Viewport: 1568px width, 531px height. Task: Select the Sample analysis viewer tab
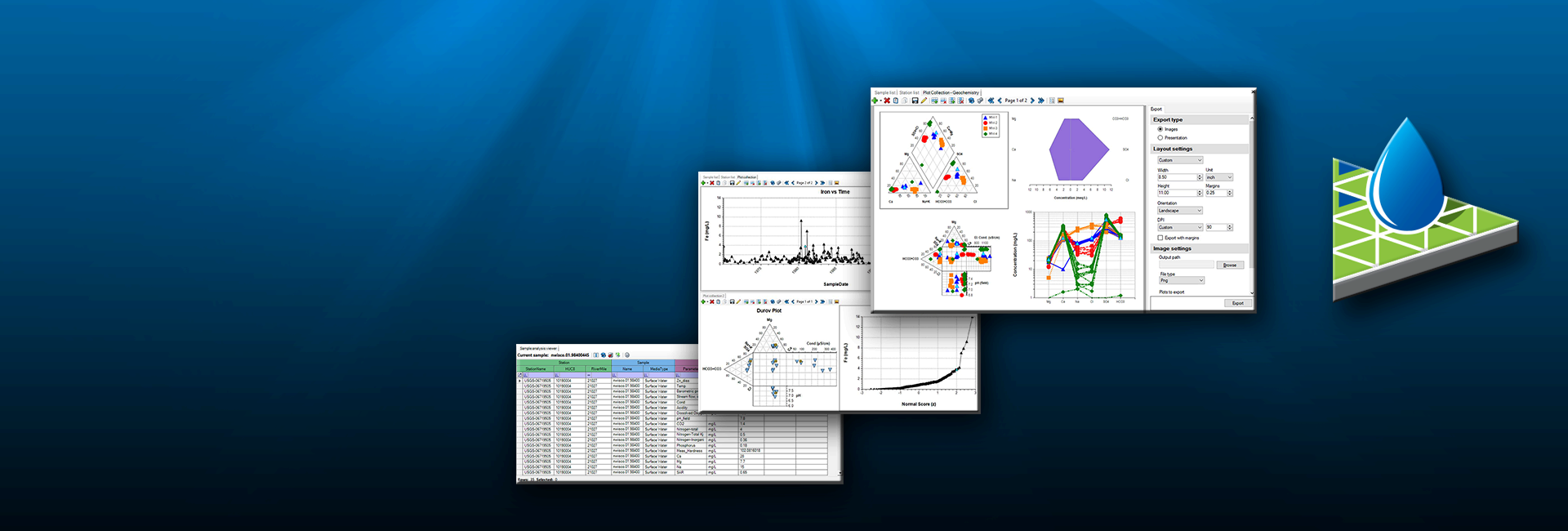coord(538,348)
